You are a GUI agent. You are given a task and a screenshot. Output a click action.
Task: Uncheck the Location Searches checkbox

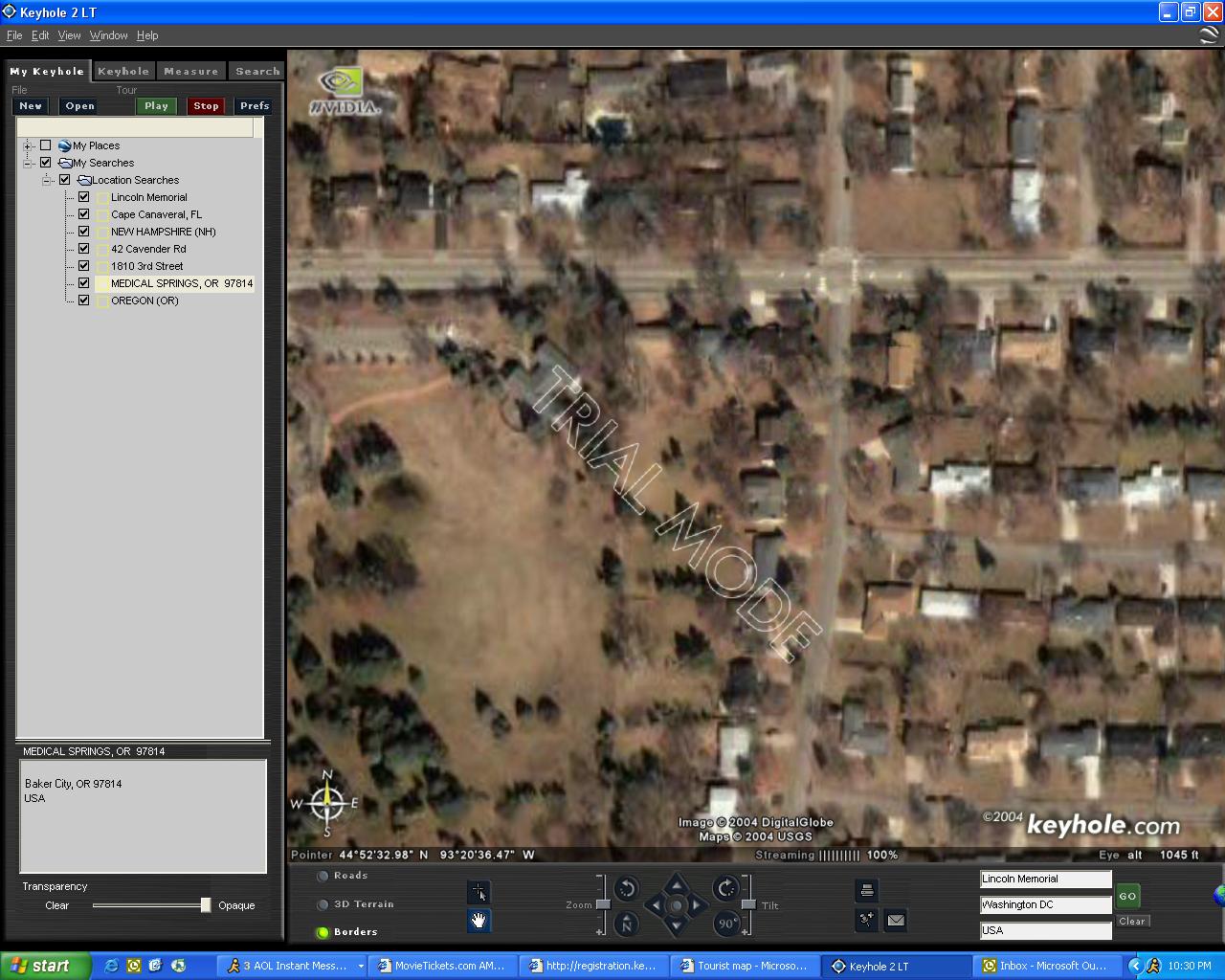point(64,180)
